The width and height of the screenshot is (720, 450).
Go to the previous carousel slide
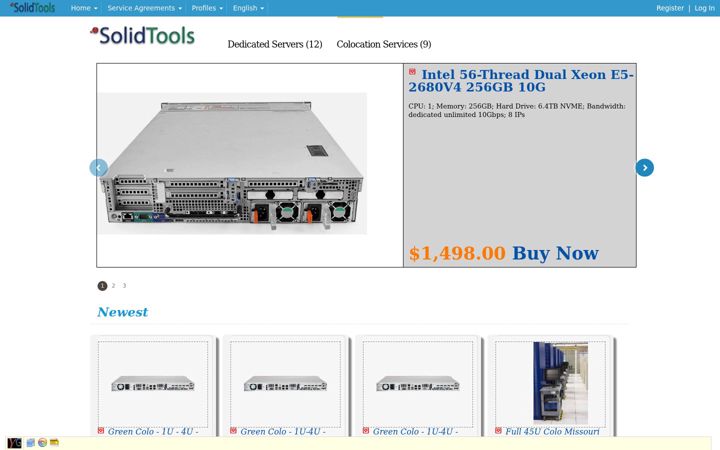(99, 168)
